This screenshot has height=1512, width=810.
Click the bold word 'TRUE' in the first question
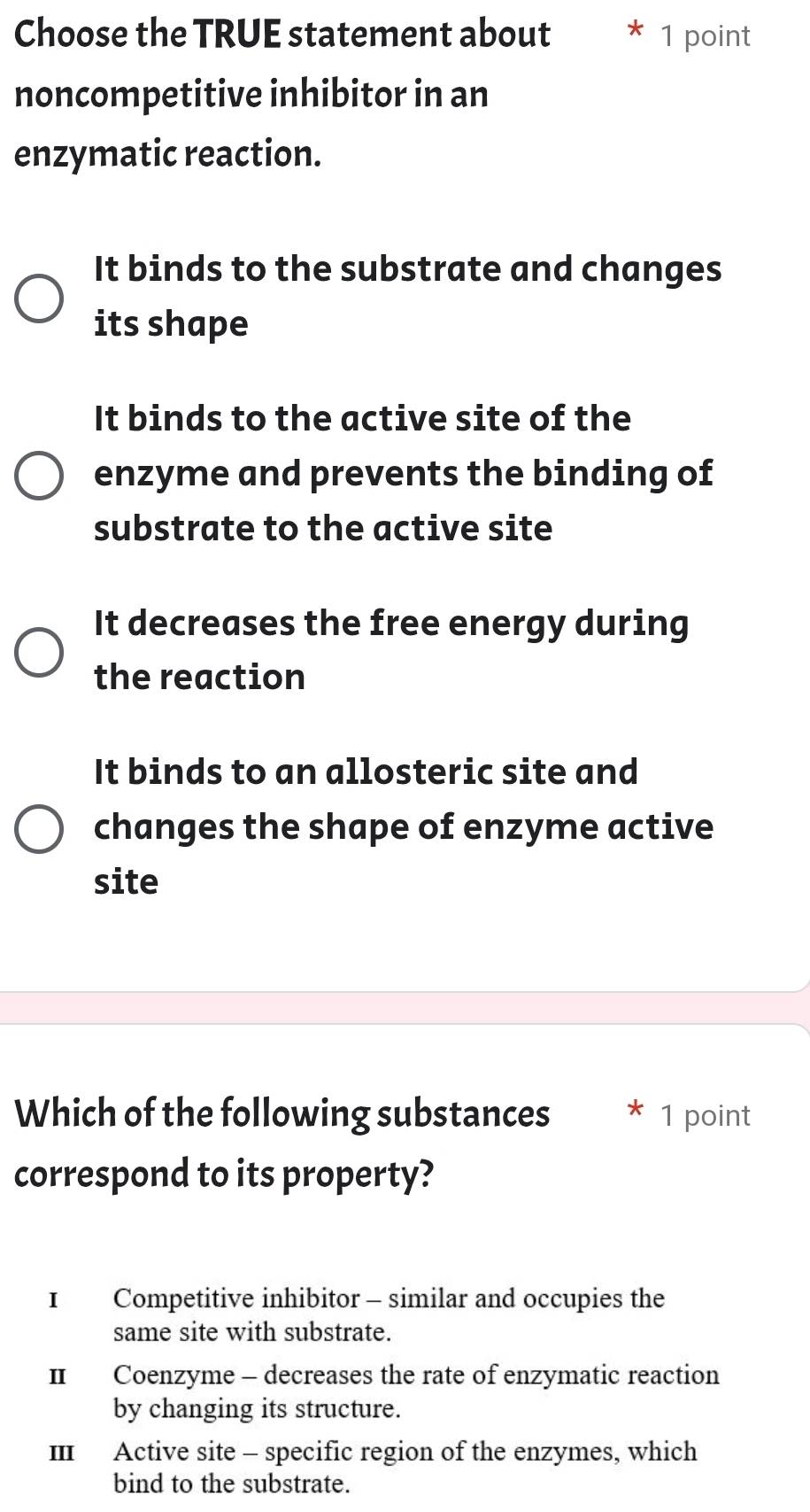point(238,34)
